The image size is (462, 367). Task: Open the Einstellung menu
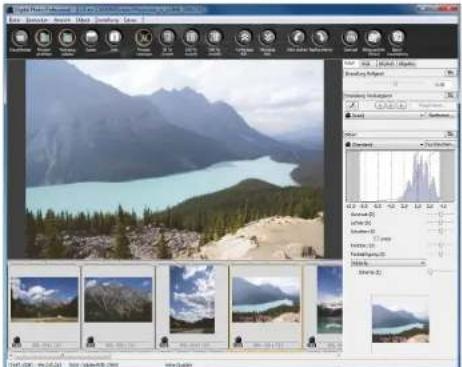107,20
